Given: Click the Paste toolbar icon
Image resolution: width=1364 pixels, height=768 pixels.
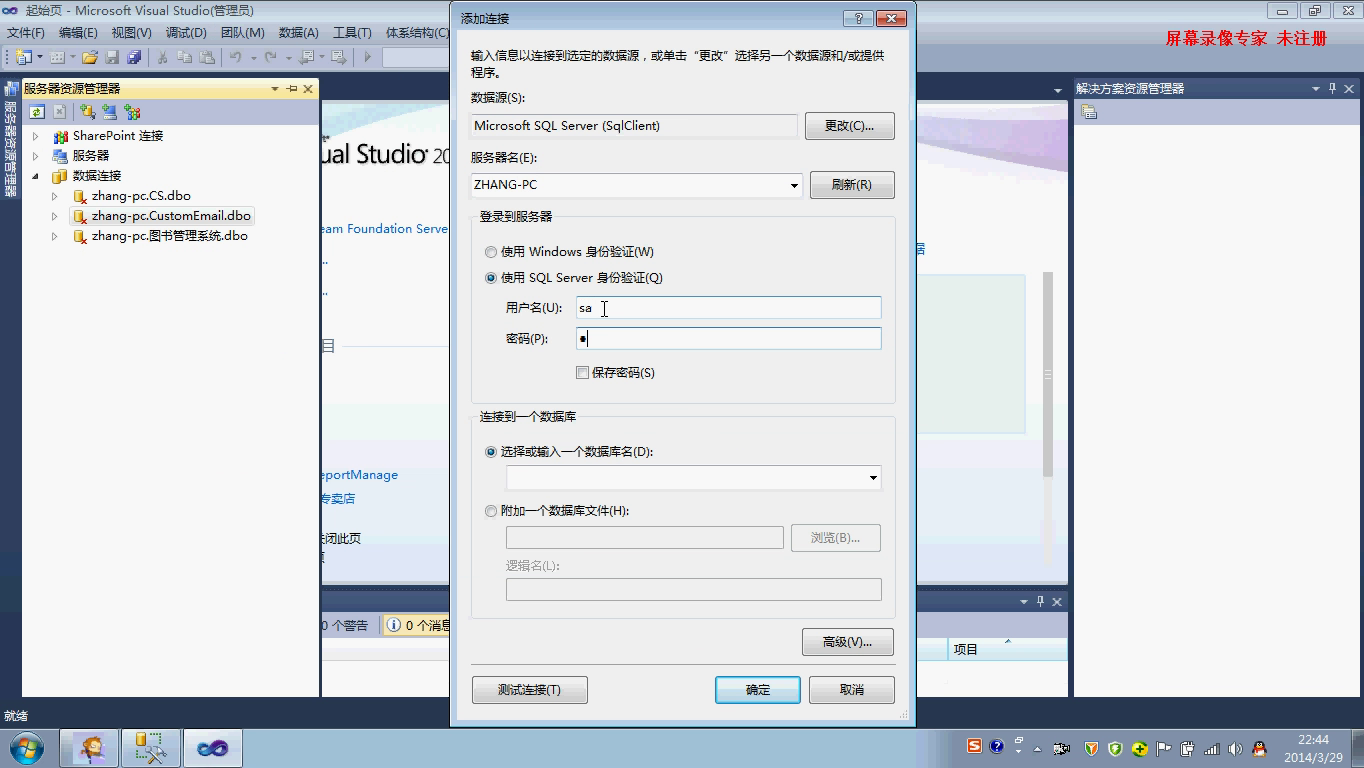Looking at the screenshot, I should pos(207,57).
